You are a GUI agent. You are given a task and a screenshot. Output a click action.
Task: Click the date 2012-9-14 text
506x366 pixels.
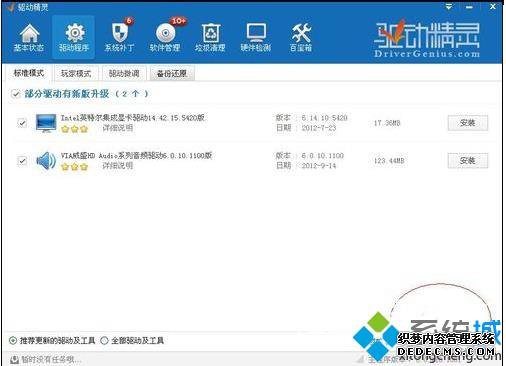[x=319, y=166]
